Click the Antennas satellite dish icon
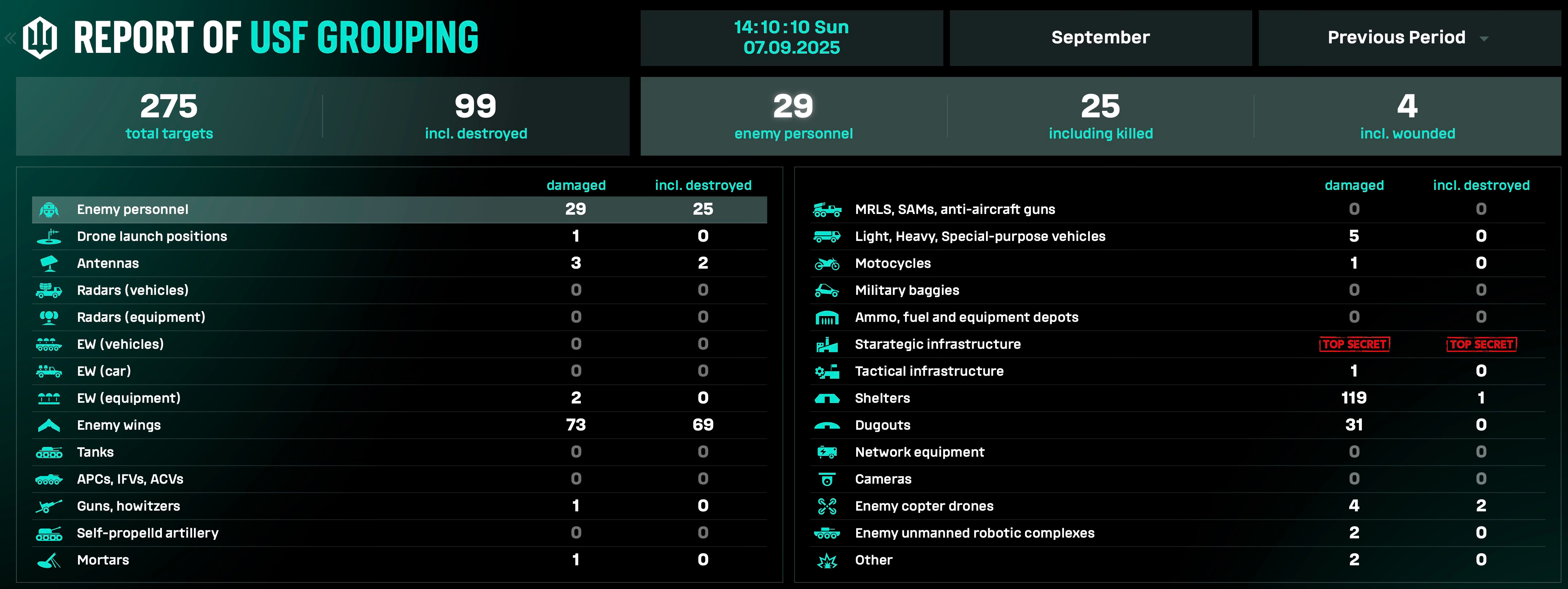 49,264
